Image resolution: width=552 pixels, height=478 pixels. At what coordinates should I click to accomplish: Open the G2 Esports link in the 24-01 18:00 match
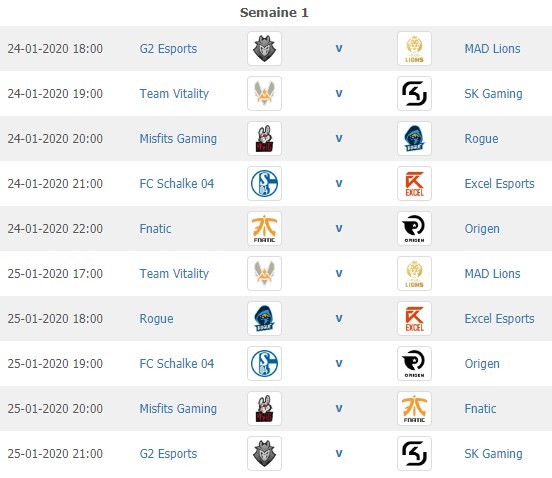tap(168, 49)
